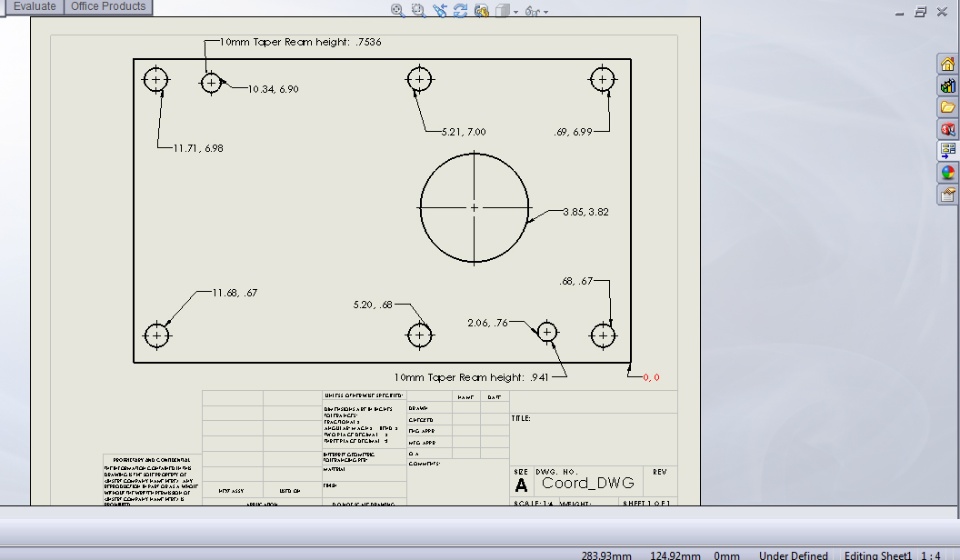Click the TITLE: field in title block

coord(521,419)
